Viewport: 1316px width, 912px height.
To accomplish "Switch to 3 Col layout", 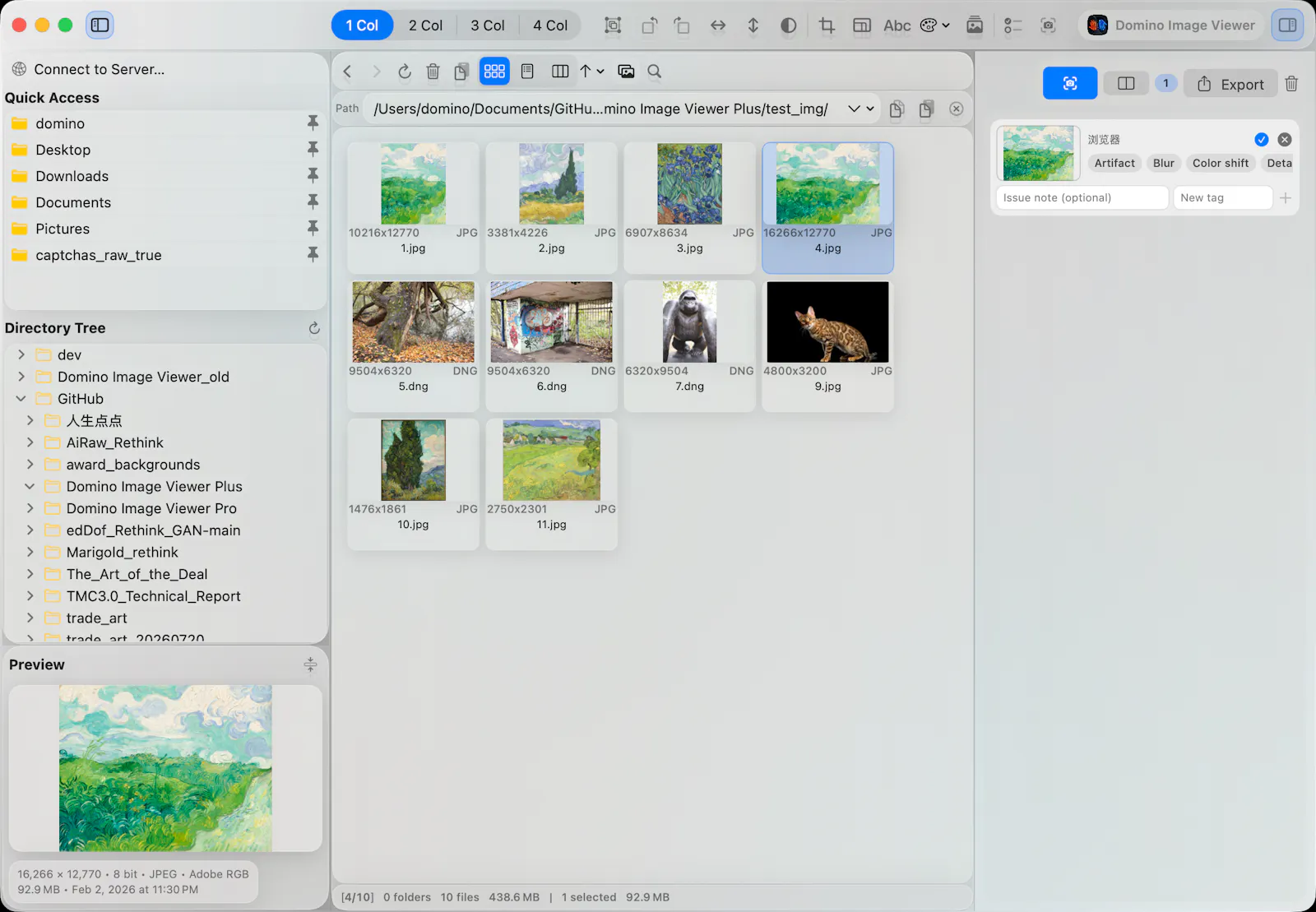I will (x=488, y=25).
